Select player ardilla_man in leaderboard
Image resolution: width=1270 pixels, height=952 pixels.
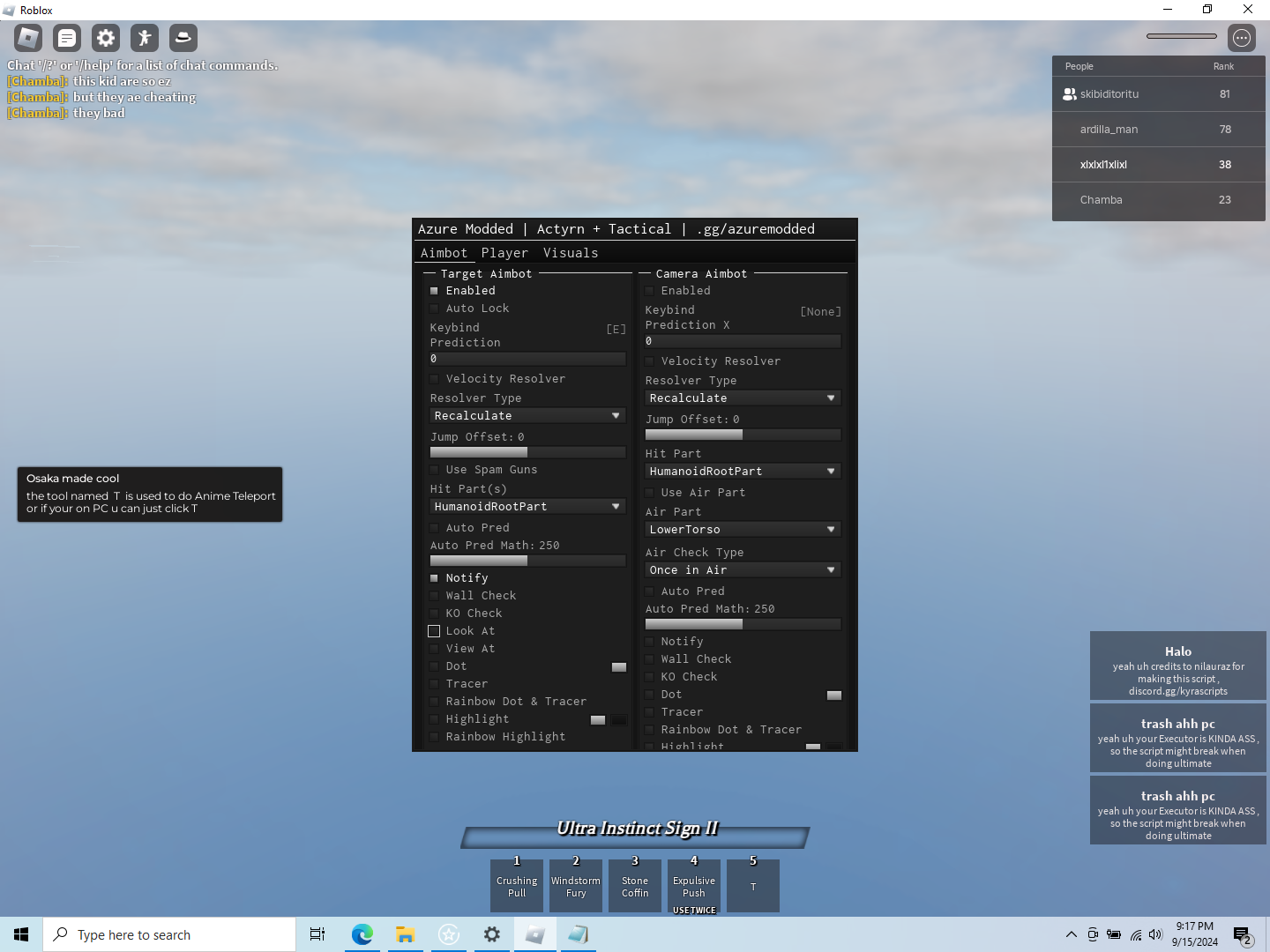coord(1159,130)
